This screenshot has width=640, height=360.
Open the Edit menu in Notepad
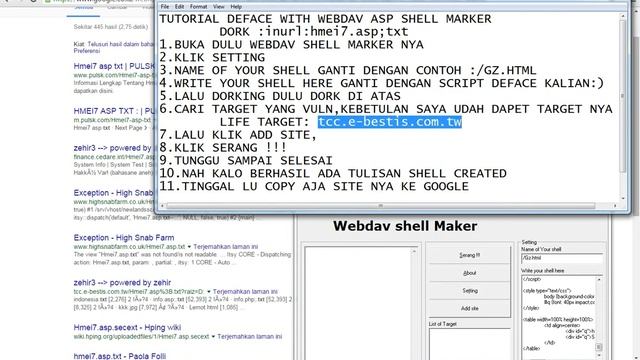[x=179, y=7]
